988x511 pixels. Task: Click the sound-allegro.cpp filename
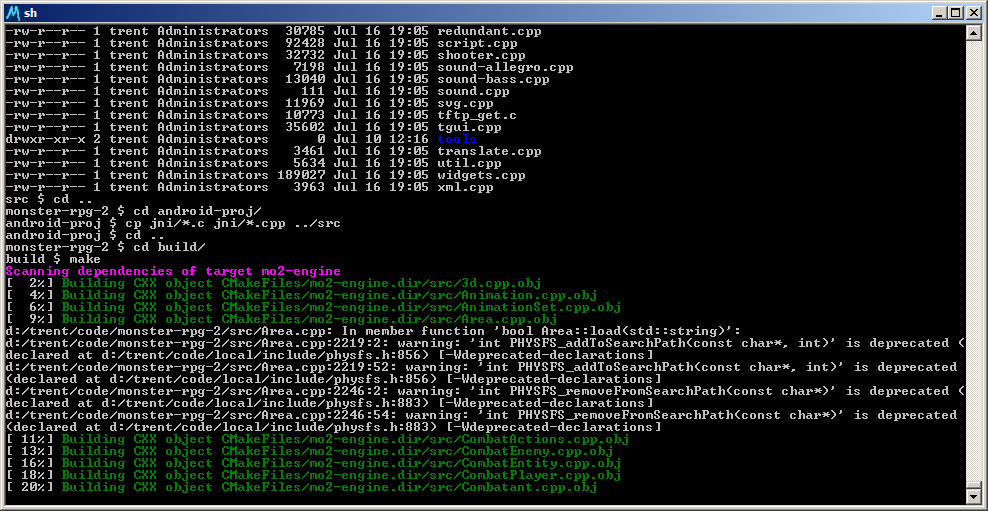[x=505, y=67]
